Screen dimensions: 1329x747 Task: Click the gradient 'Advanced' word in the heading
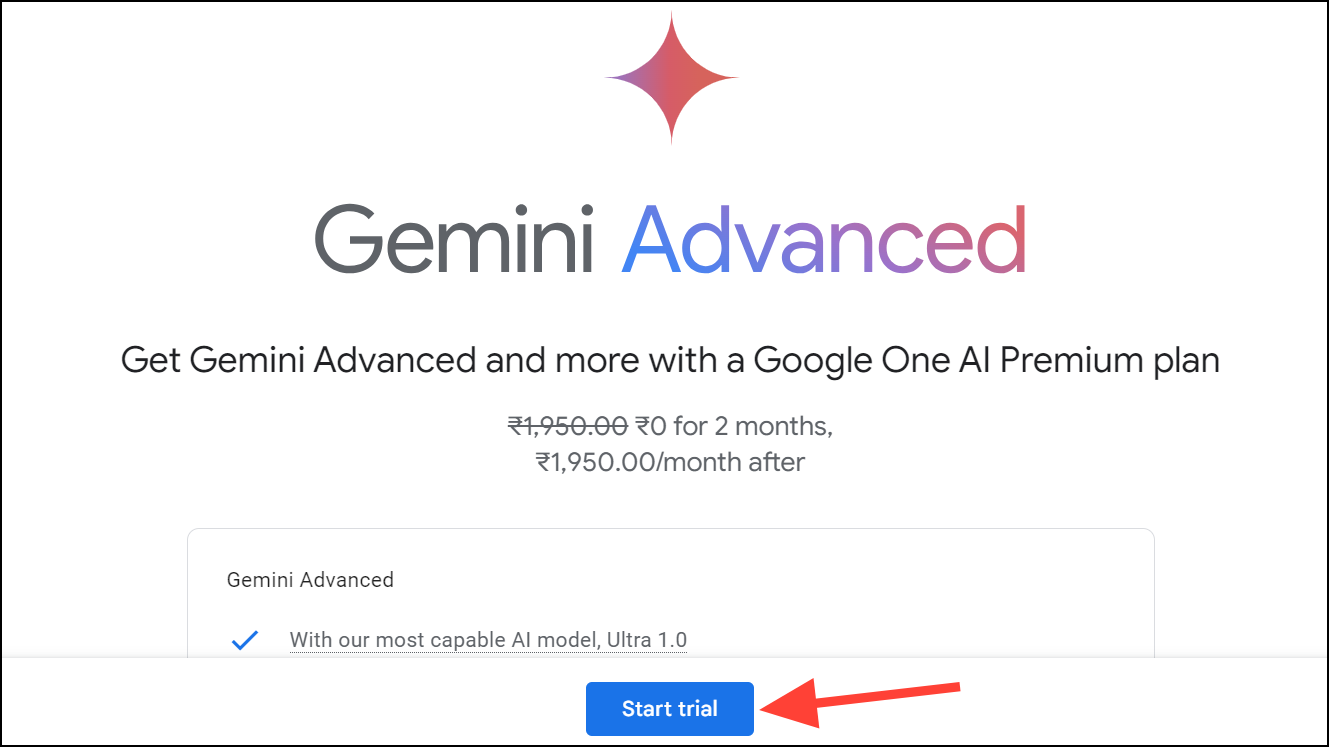[x=824, y=240]
